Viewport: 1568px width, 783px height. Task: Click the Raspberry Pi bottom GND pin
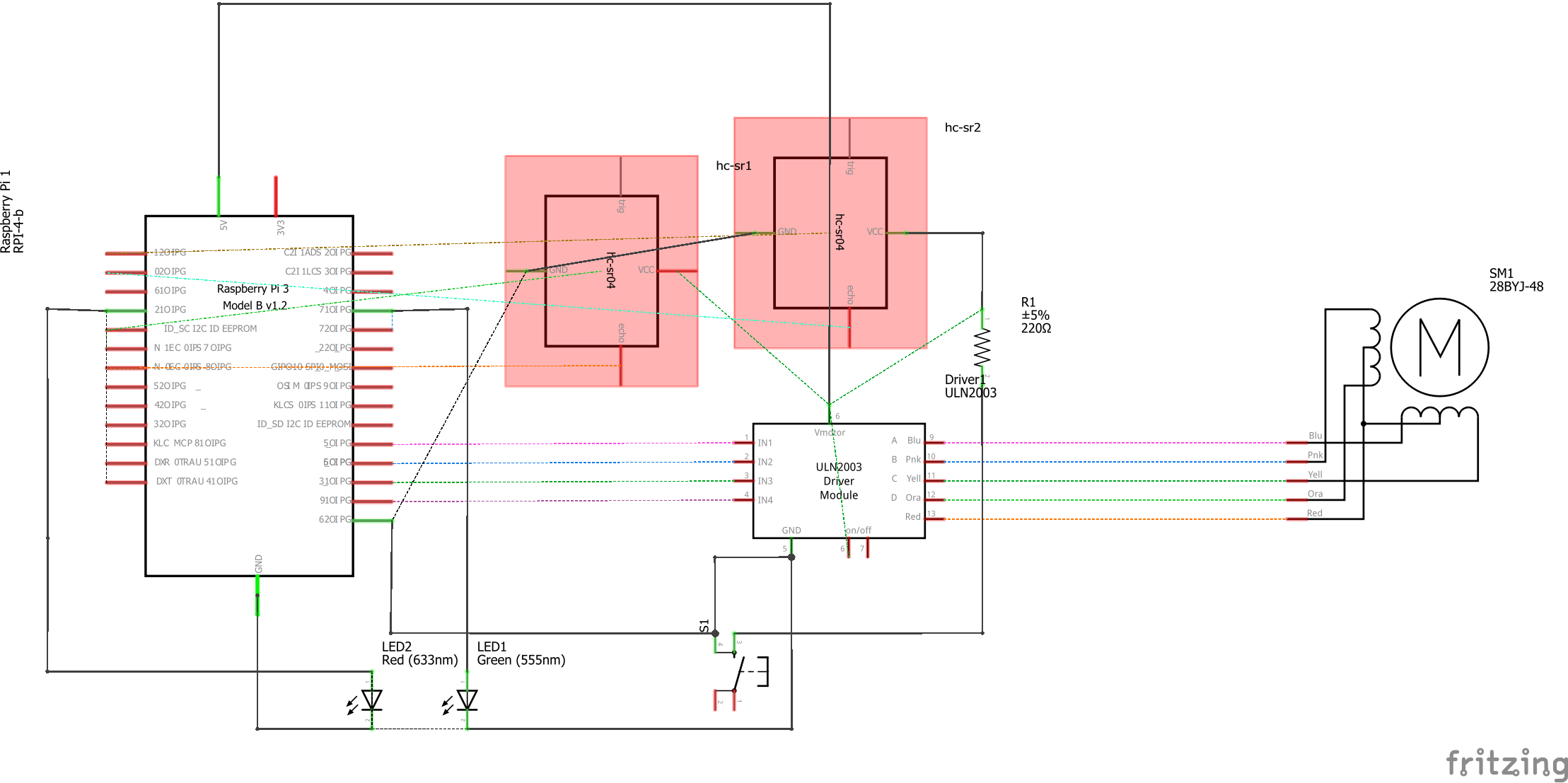point(257,595)
